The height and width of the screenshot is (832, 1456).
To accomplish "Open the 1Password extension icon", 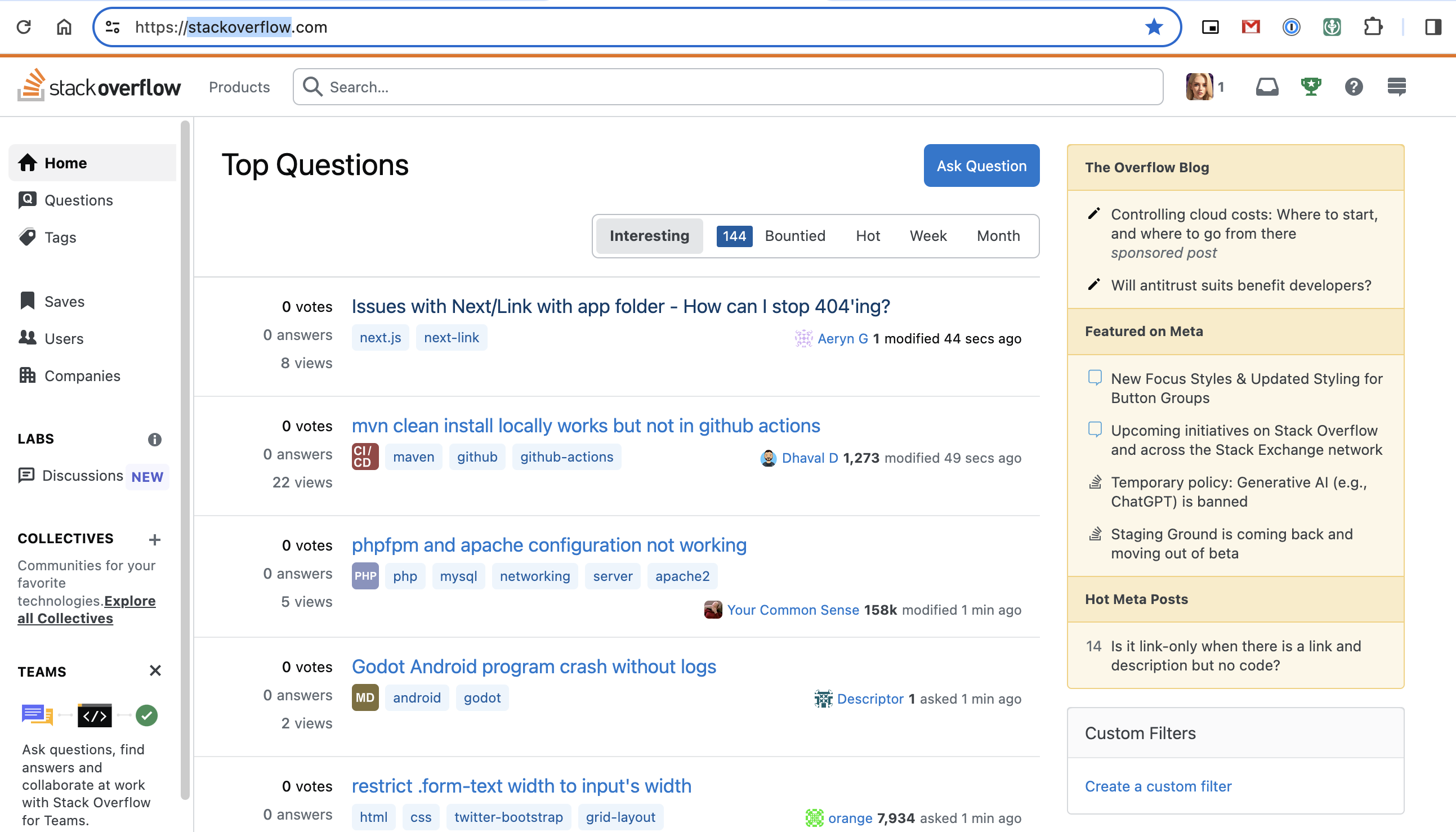I will [x=1292, y=27].
